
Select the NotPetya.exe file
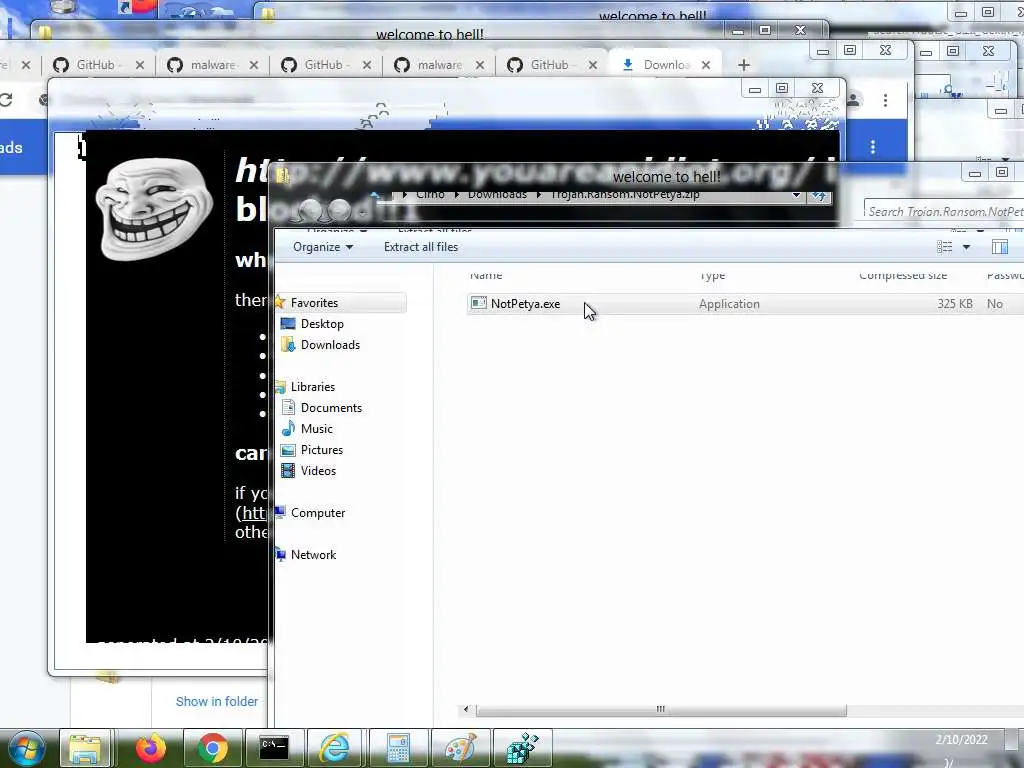[x=525, y=304]
